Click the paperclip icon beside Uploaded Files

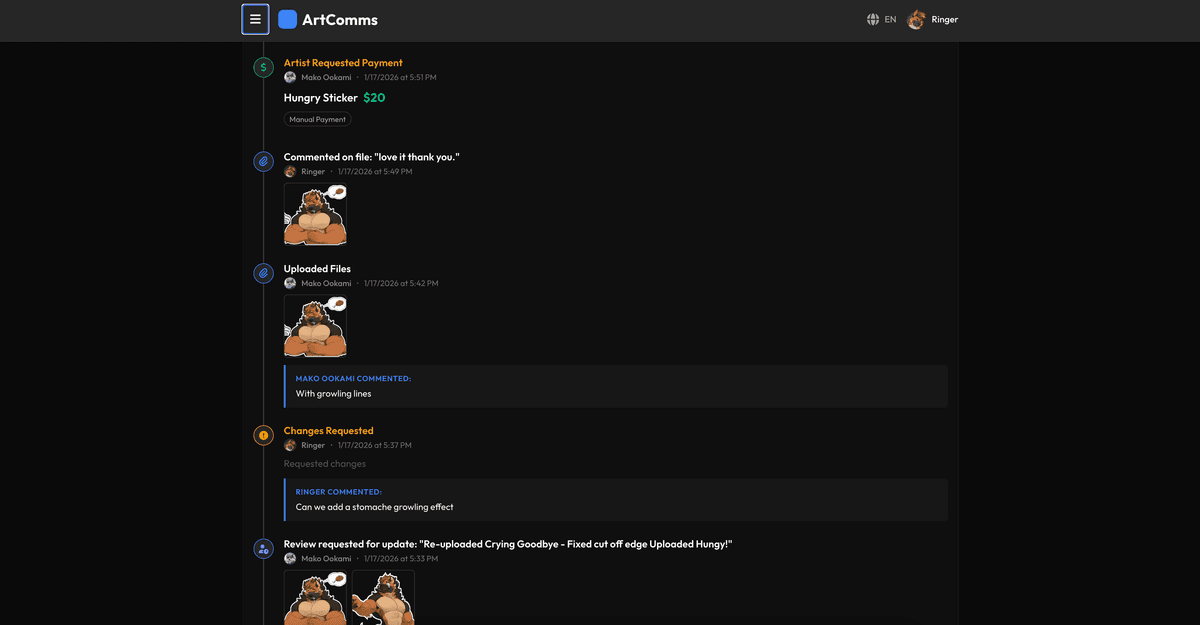click(263, 272)
